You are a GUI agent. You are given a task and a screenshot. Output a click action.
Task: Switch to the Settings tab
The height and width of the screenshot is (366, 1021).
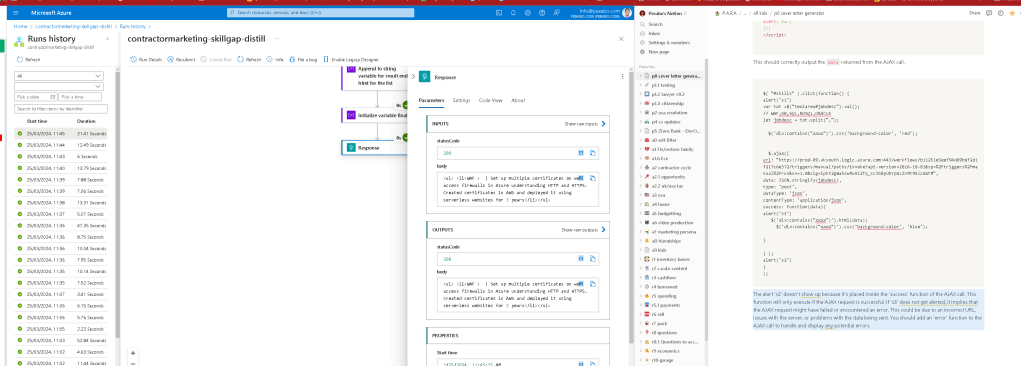[x=462, y=100]
